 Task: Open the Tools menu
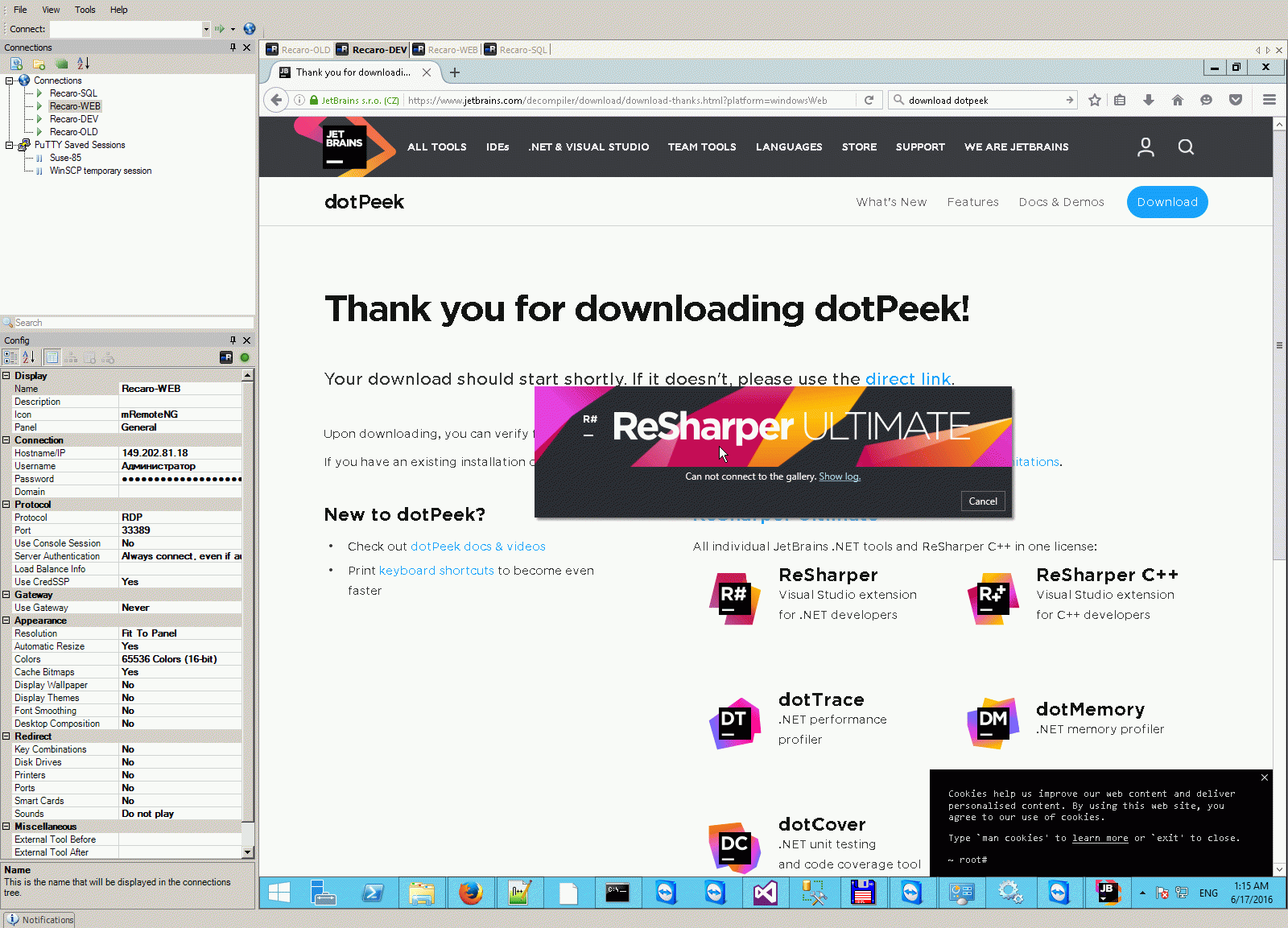pos(85,10)
